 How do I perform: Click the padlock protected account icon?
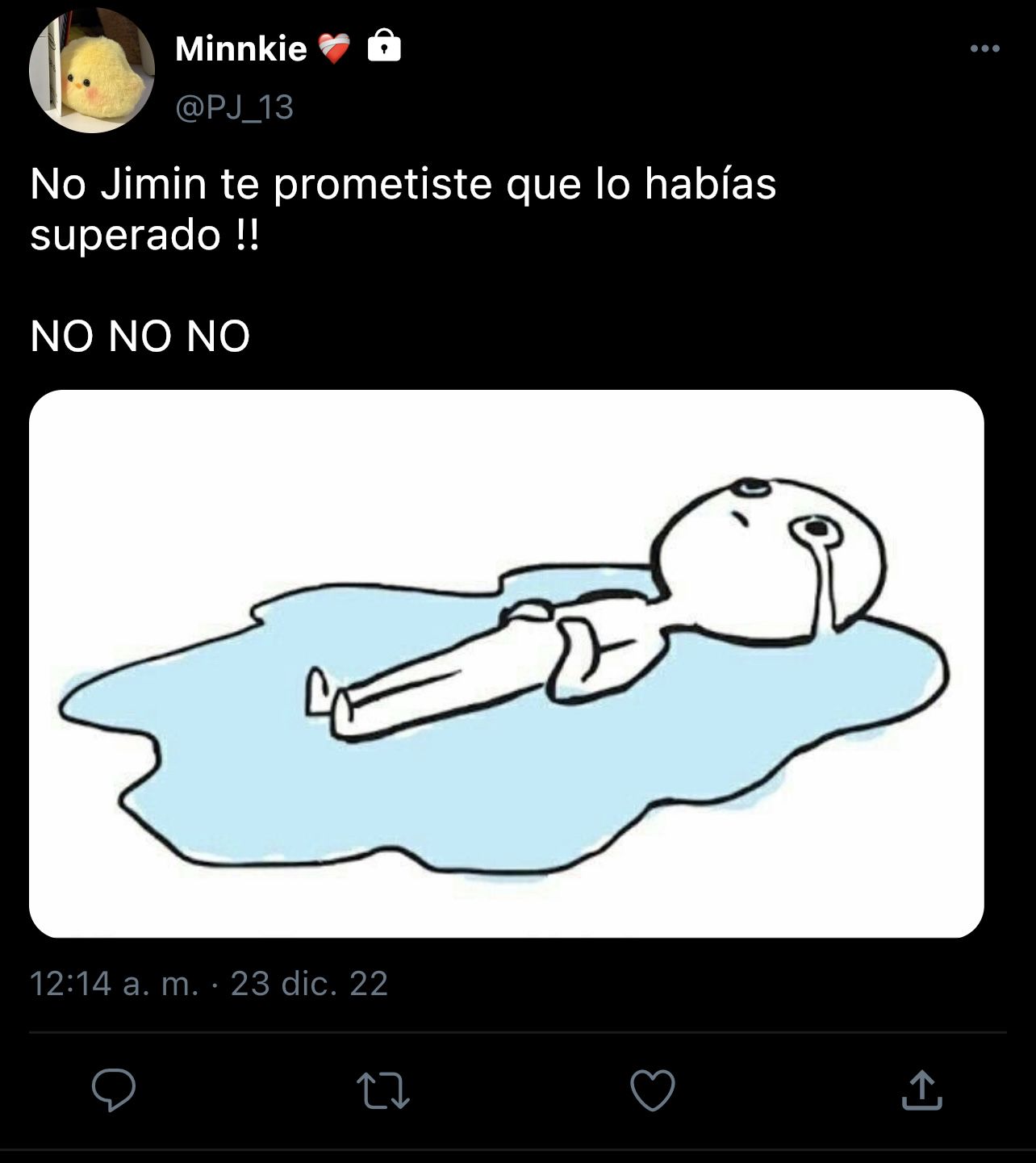(x=384, y=47)
